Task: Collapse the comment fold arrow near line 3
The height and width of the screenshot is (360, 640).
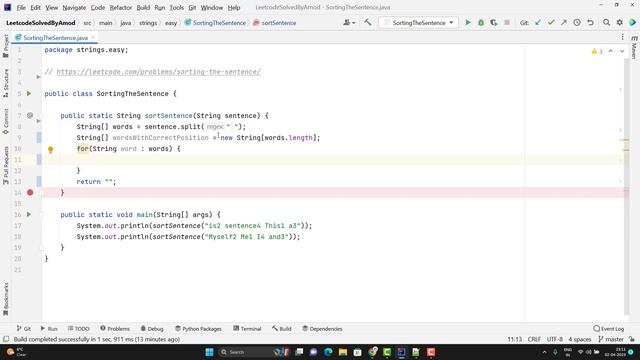Action: [x=38, y=77]
